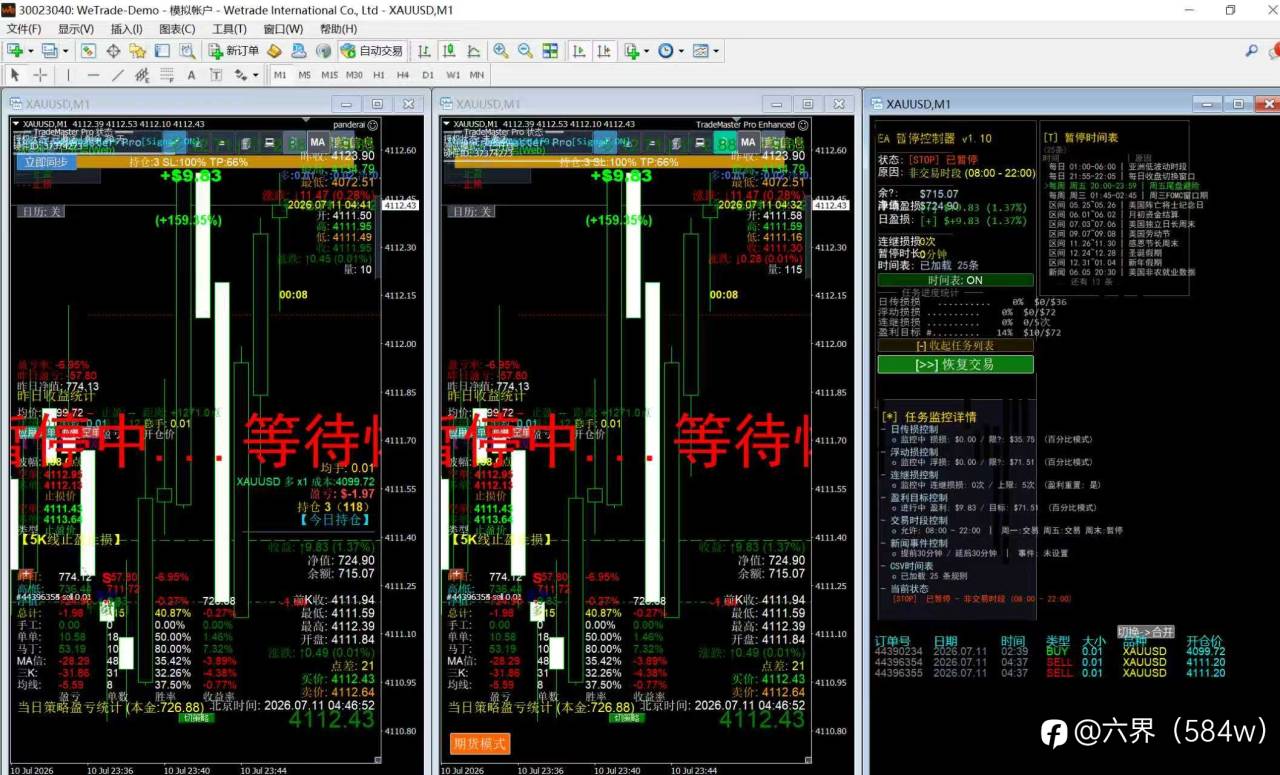Select the D1 timeframe button
The width and height of the screenshot is (1280, 775).
tap(428, 75)
